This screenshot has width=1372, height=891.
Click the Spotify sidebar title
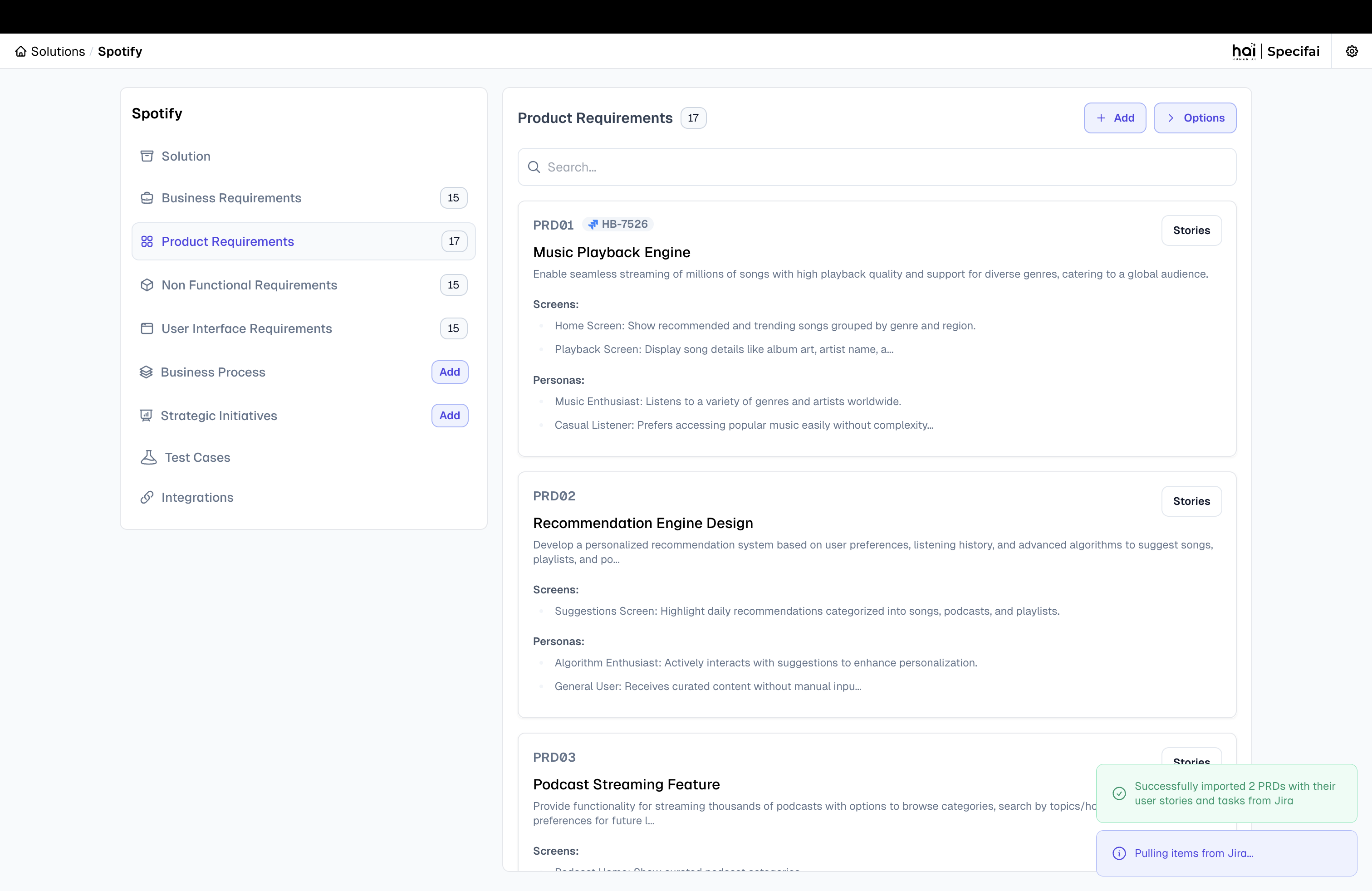[x=157, y=113]
